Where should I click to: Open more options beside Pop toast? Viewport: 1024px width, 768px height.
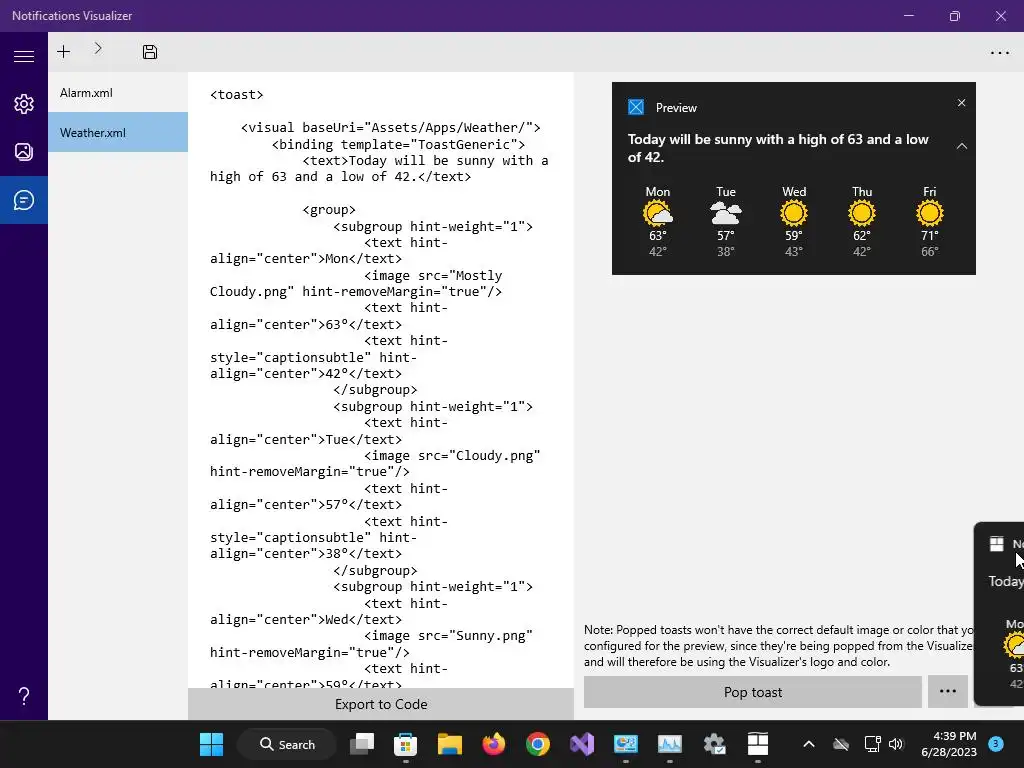948,692
